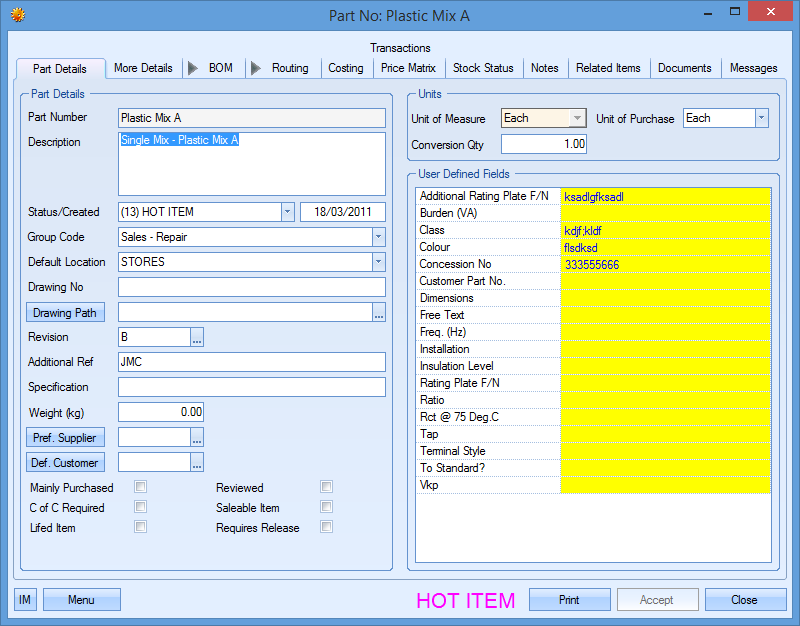
Task: Select the yellow Colour field value cell
Action: [x=665, y=247]
